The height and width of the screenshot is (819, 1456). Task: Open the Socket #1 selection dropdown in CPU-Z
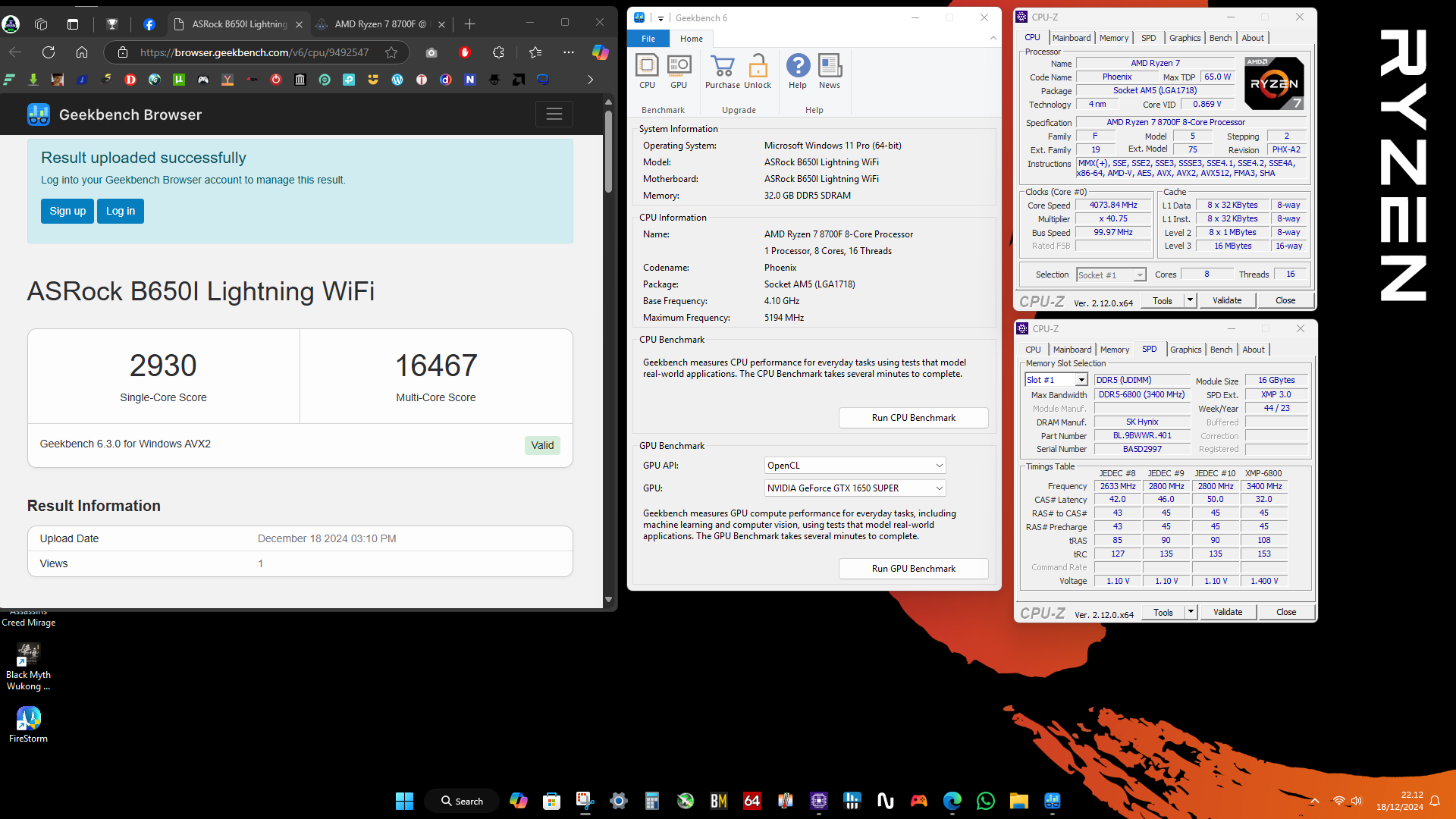[x=1111, y=275]
